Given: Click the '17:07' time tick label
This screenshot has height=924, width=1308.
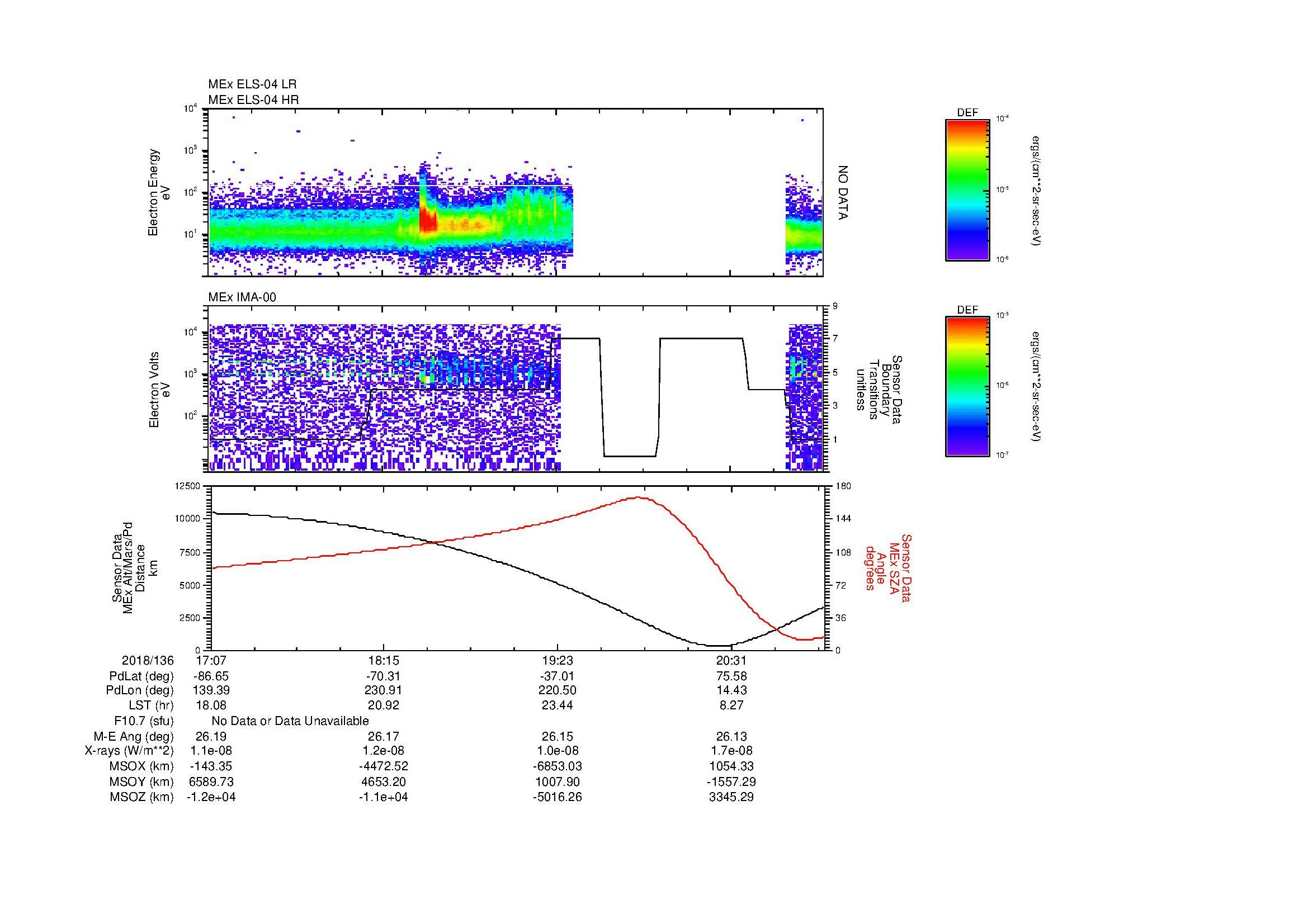Looking at the screenshot, I should point(211,661).
